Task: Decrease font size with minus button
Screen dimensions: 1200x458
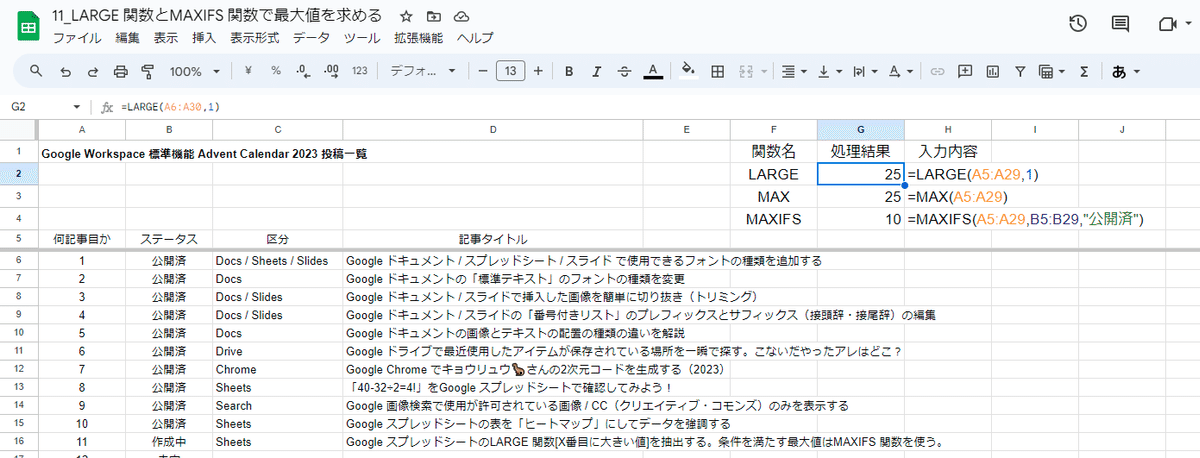Action: tap(482, 71)
